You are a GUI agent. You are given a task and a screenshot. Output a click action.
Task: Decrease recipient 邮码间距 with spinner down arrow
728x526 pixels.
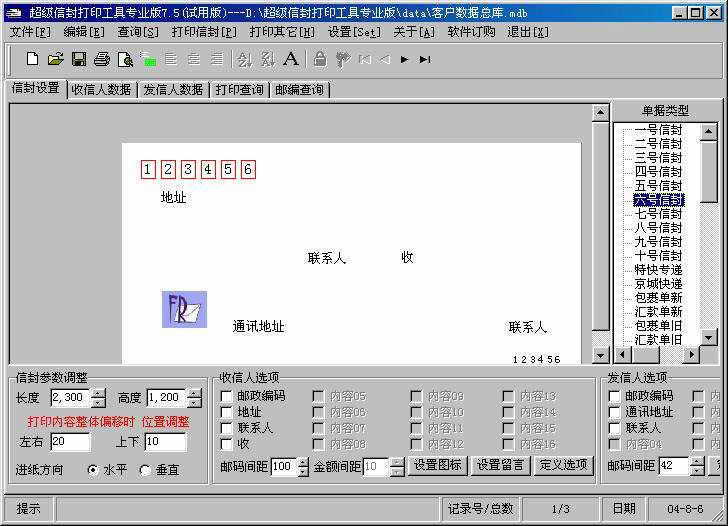(303, 471)
